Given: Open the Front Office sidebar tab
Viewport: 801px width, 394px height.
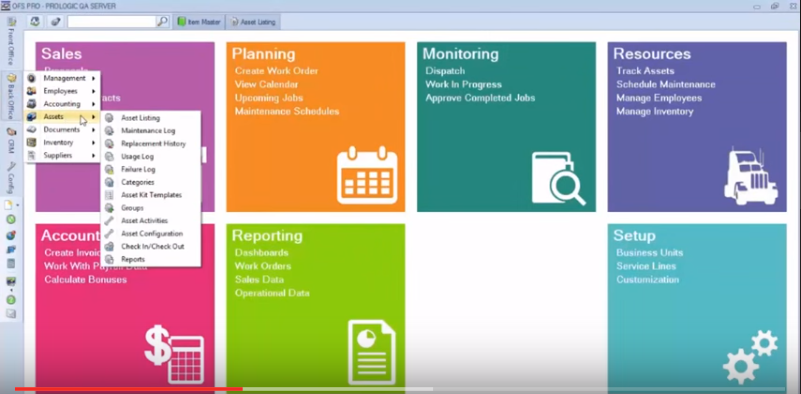Looking at the screenshot, I should (x=11, y=42).
